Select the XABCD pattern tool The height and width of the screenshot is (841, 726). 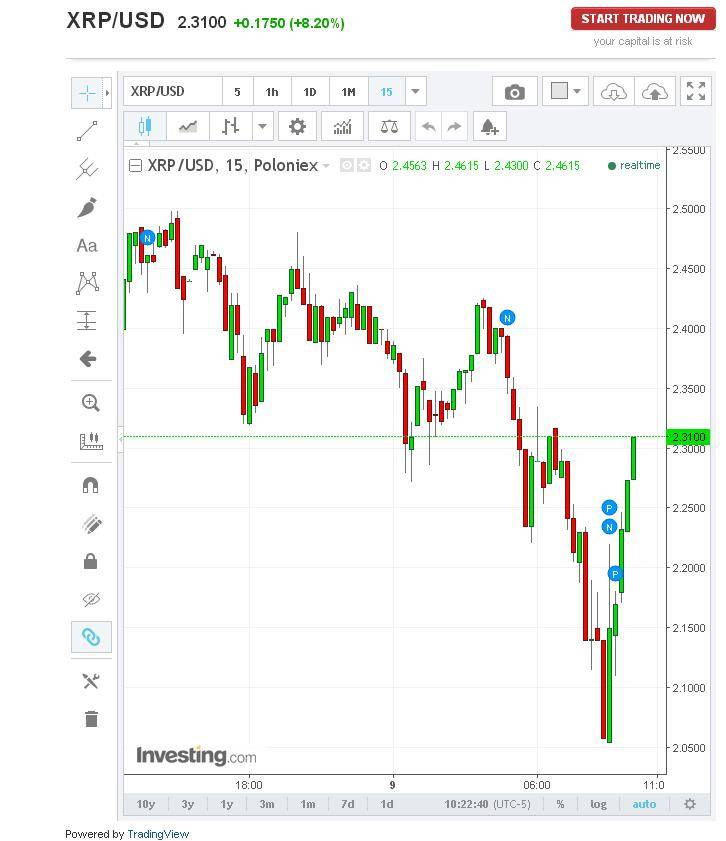tap(87, 283)
